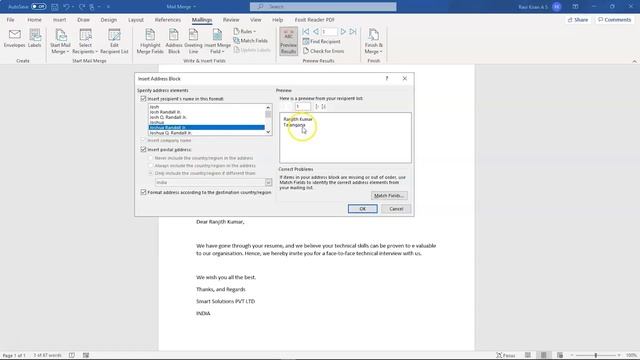Click dialog help question mark

[387, 78]
